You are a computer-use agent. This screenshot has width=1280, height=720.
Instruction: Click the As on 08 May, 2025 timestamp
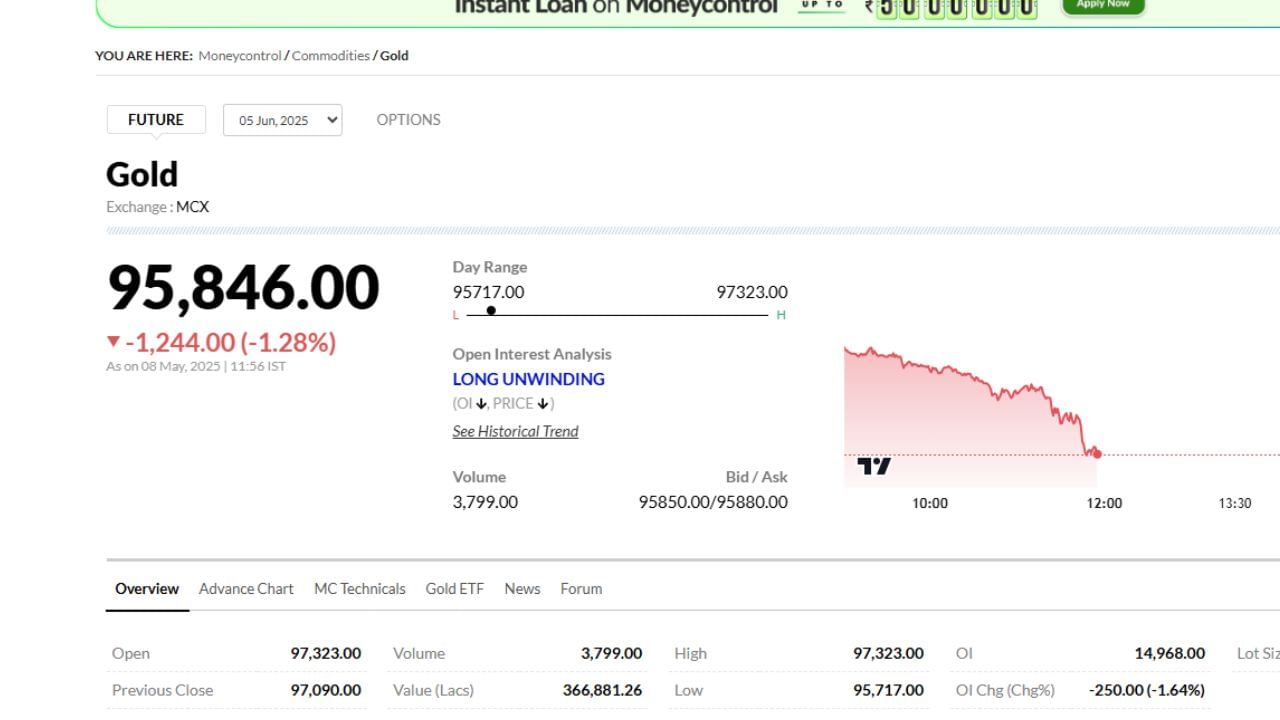[196, 366]
